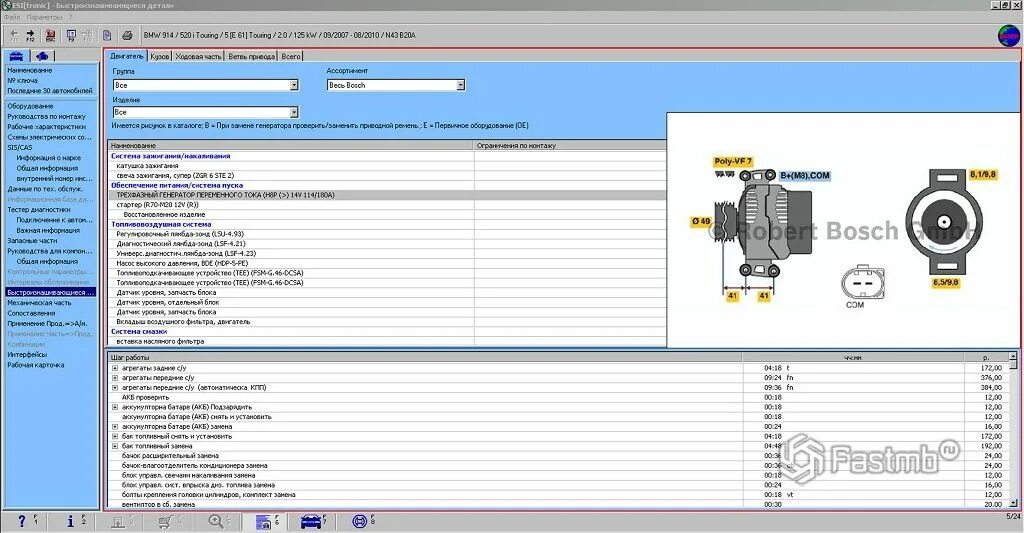Click the F6 work card icon bottom bar
Viewport: 1024px width, 533px height.
(263, 521)
